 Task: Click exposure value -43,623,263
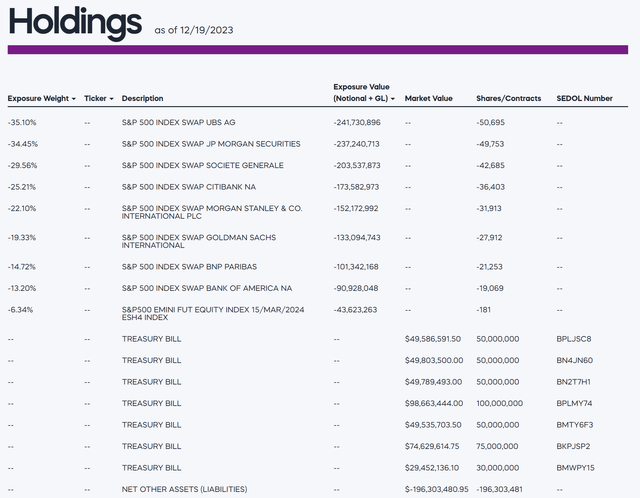(x=355, y=310)
